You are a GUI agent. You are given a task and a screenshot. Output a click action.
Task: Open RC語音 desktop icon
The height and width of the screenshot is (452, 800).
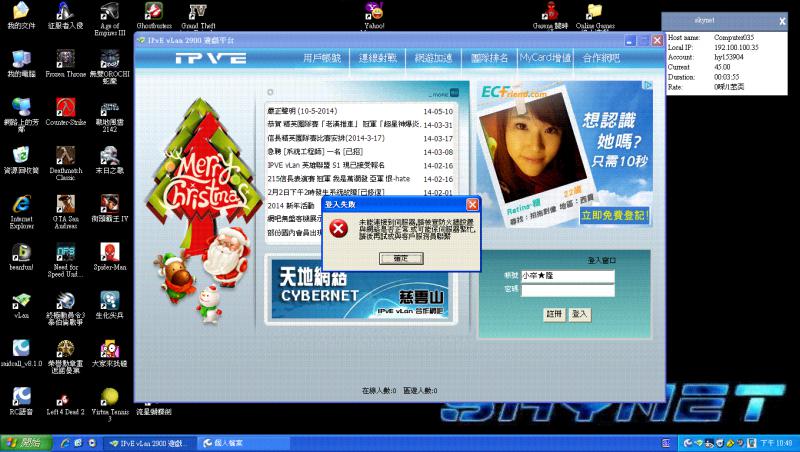pos(21,401)
